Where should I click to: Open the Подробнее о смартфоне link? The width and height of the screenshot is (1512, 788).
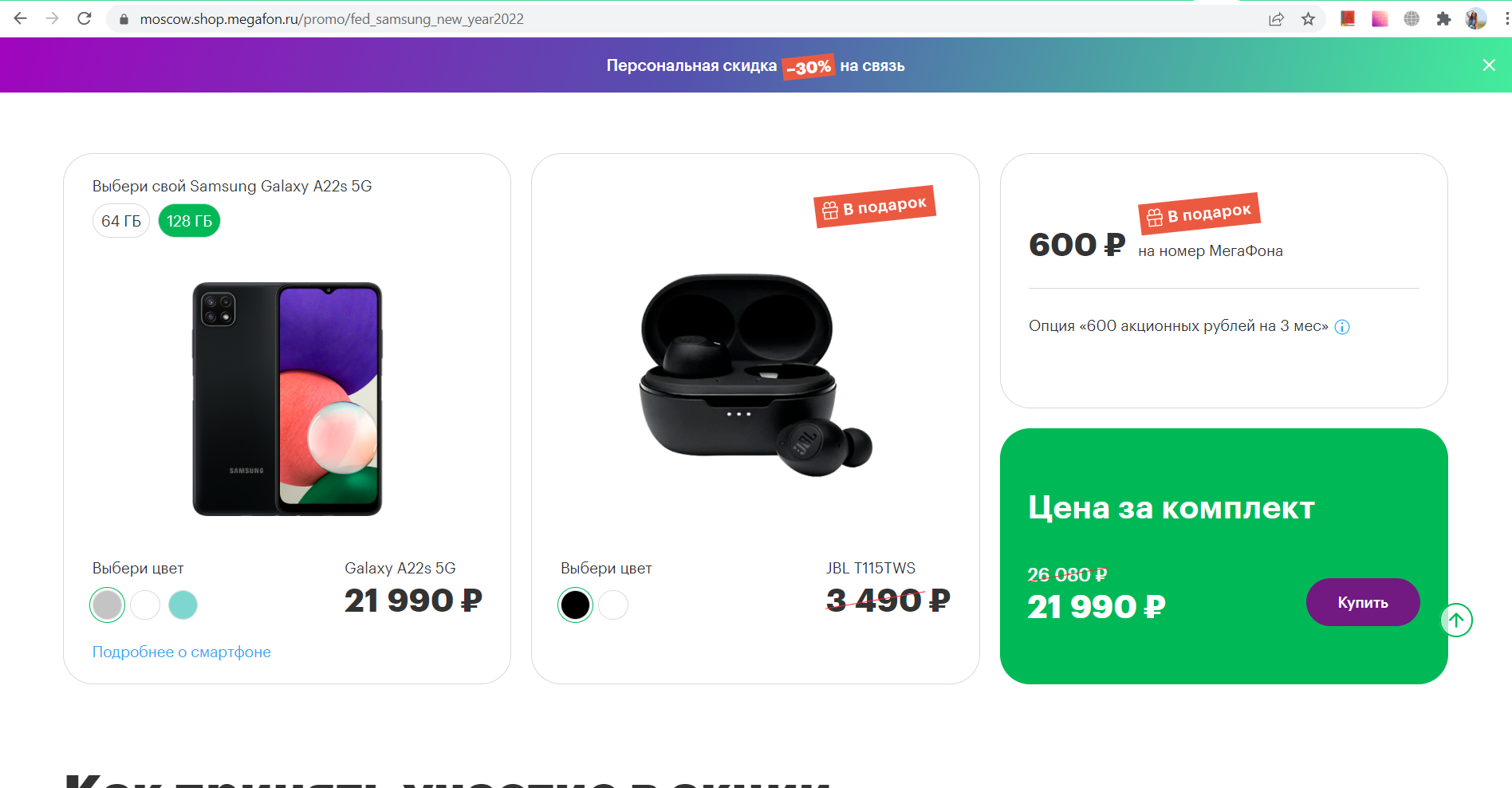tap(182, 652)
